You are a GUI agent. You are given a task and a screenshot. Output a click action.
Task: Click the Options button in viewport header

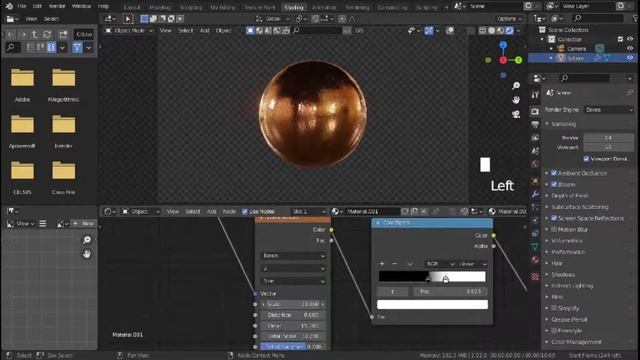(x=509, y=19)
